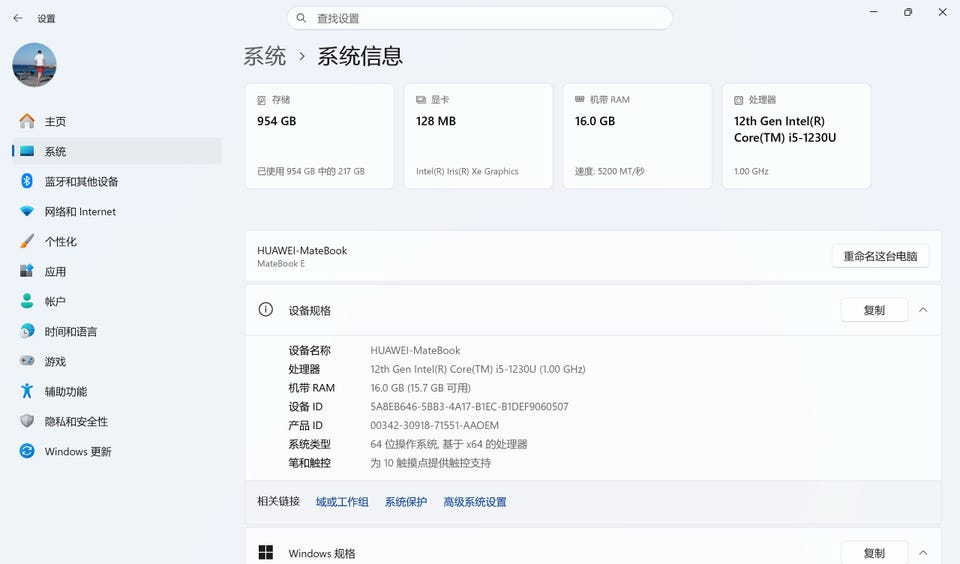
Task: Click the MateBook E model text
Action: (x=281, y=263)
